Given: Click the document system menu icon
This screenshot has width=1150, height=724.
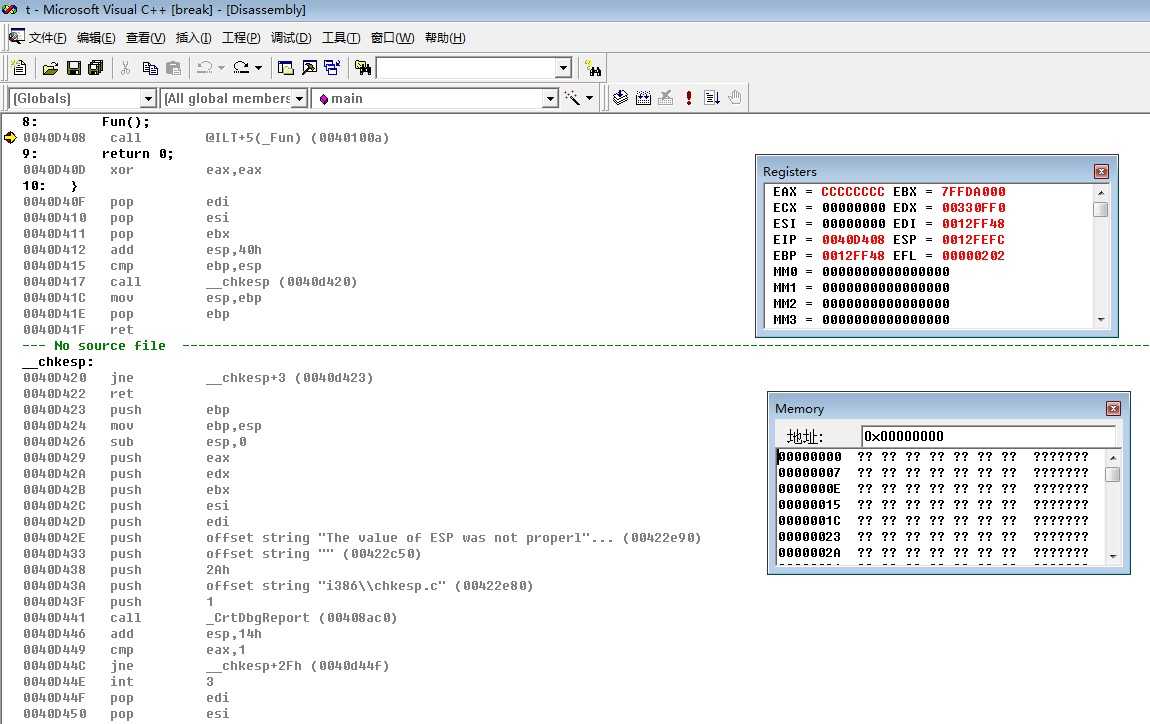Looking at the screenshot, I should coord(17,37).
